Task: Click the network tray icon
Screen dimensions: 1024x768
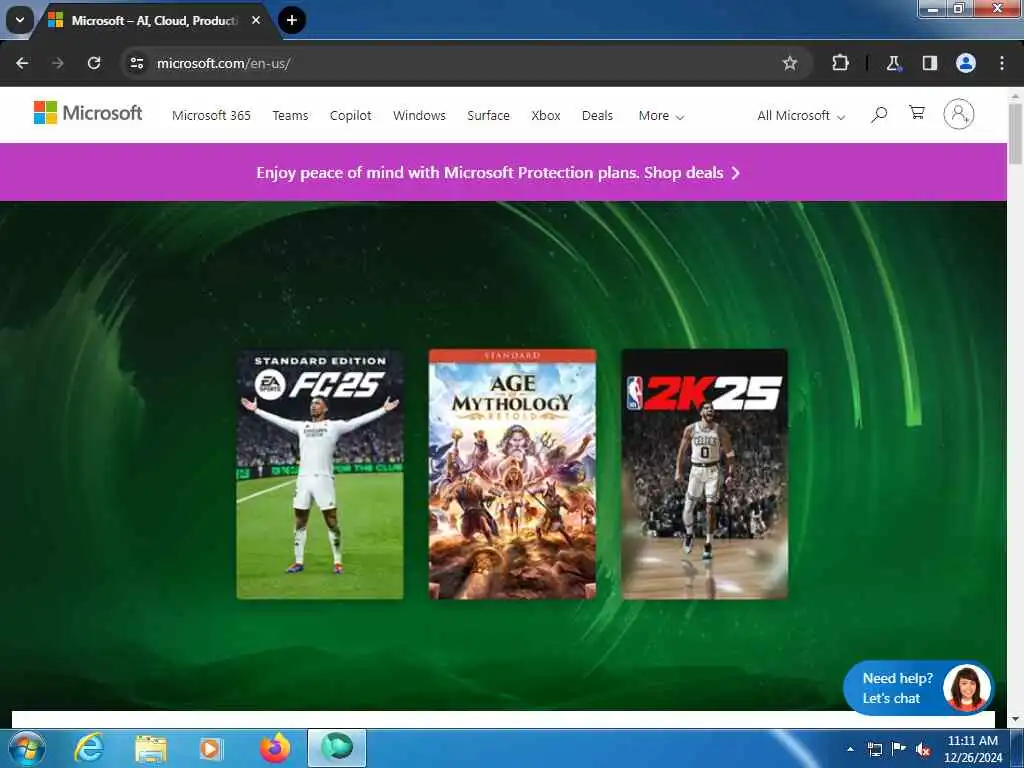Action: (874, 749)
